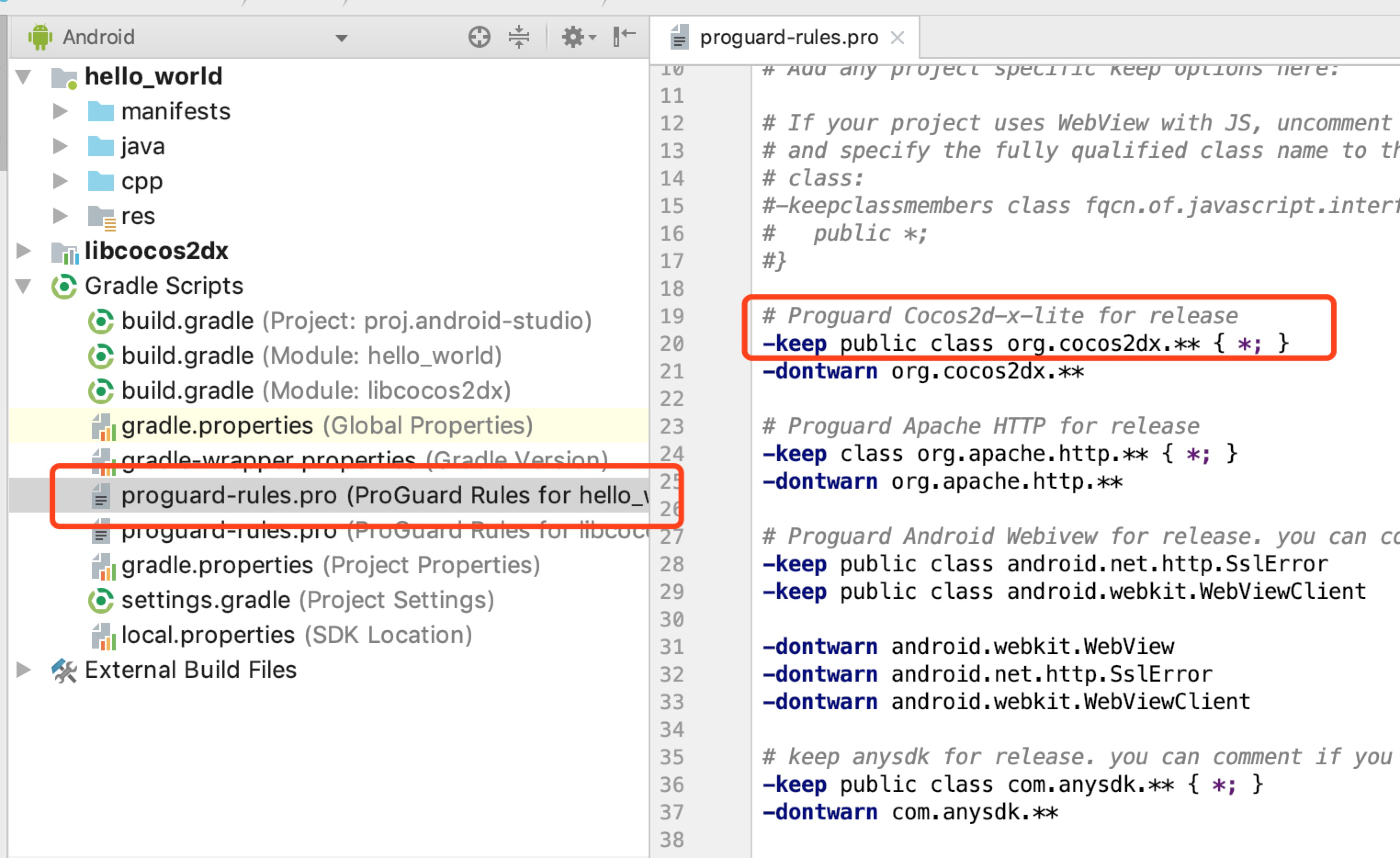Screen dimensions: 1400x858
Task: Click the scroll-from-source target icon
Action: pos(479,38)
